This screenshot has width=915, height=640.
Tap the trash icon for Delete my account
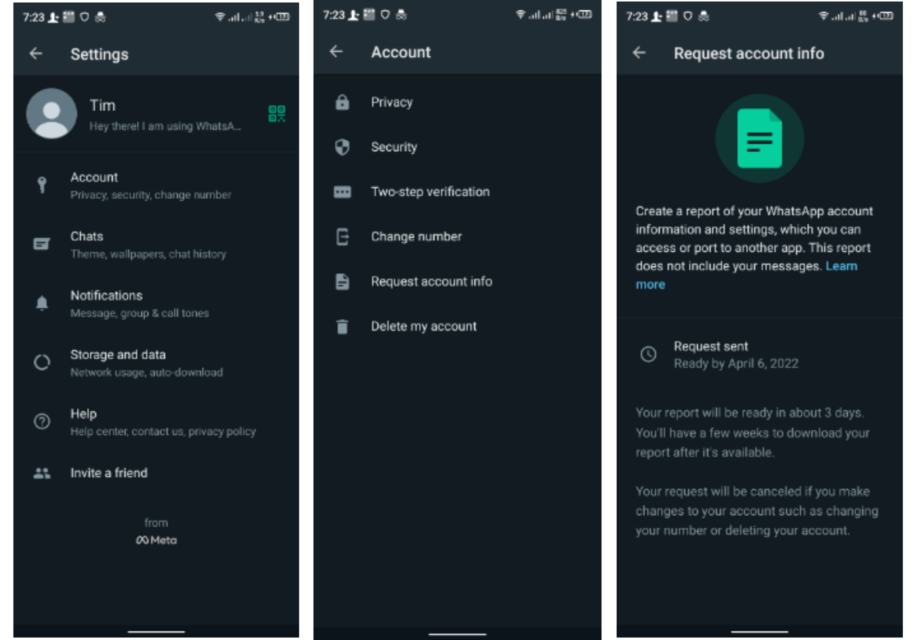[343, 327]
